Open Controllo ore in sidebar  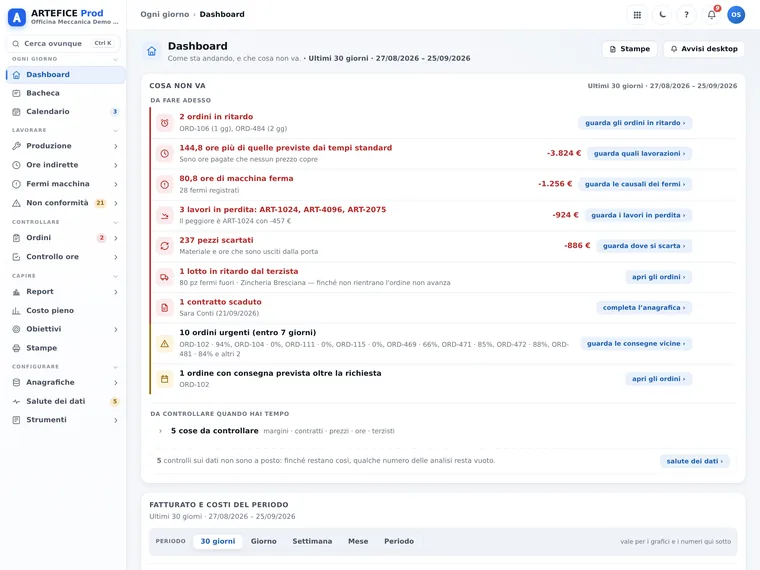coord(66,257)
